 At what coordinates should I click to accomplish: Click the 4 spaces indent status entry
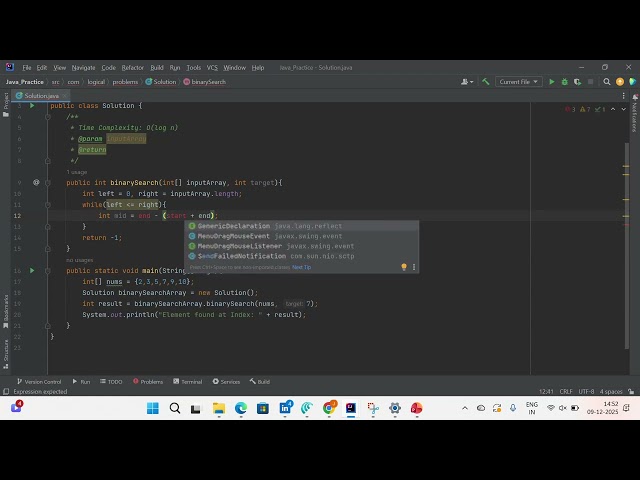click(611, 392)
